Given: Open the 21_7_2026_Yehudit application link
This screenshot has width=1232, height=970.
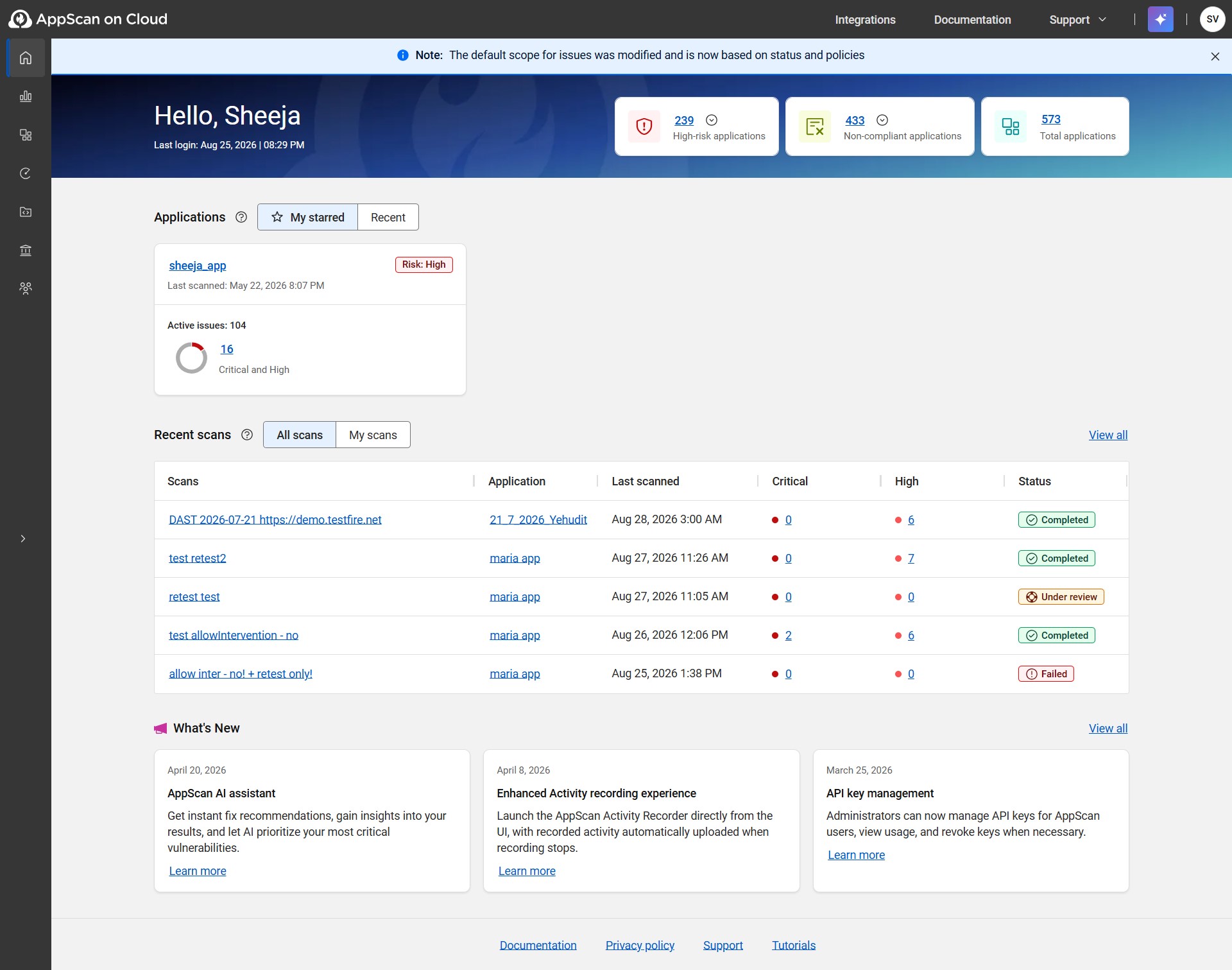Looking at the screenshot, I should pyautogui.click(x=538, y=520).
